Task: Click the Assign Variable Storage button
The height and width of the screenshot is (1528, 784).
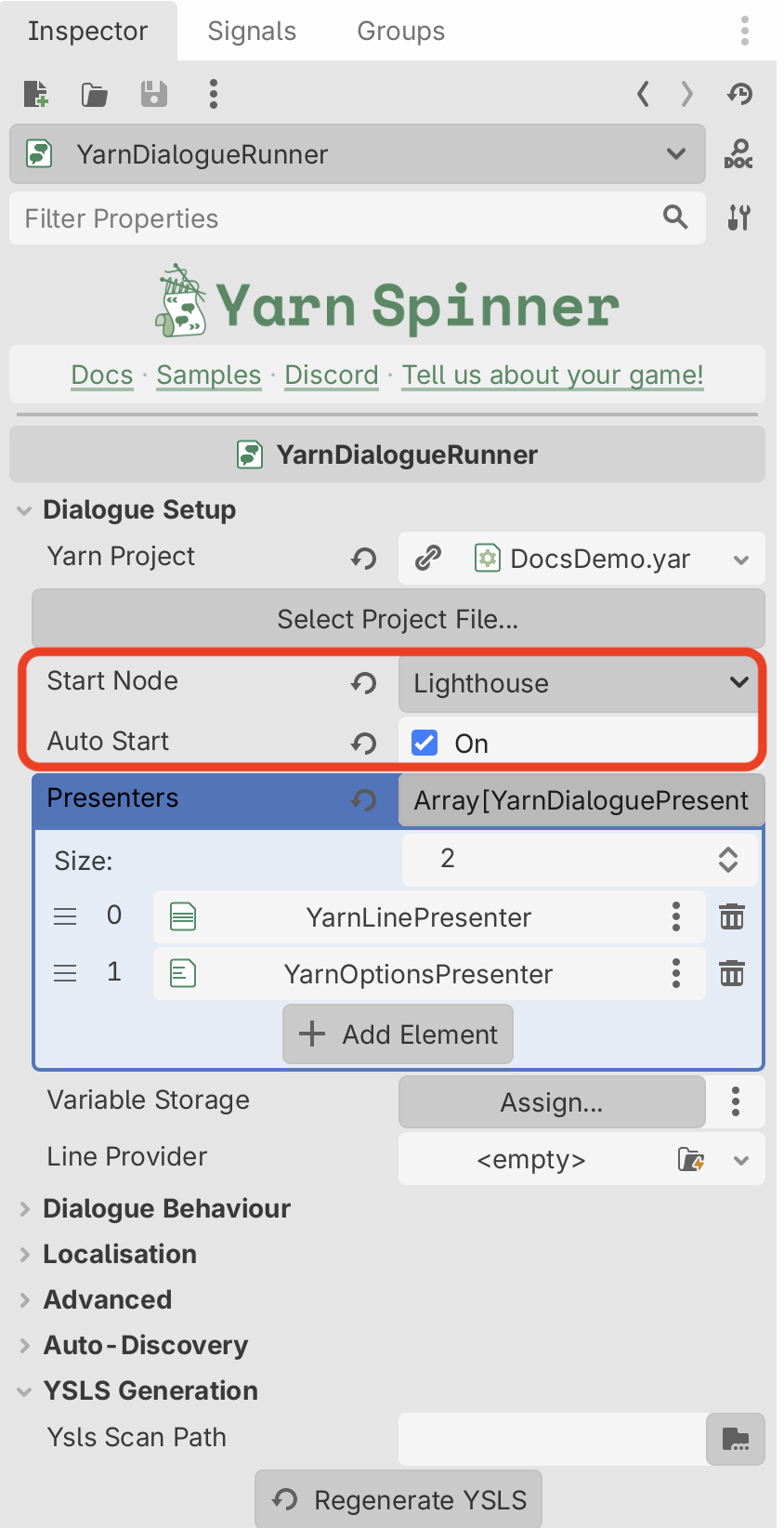Action: (552, 1101)
